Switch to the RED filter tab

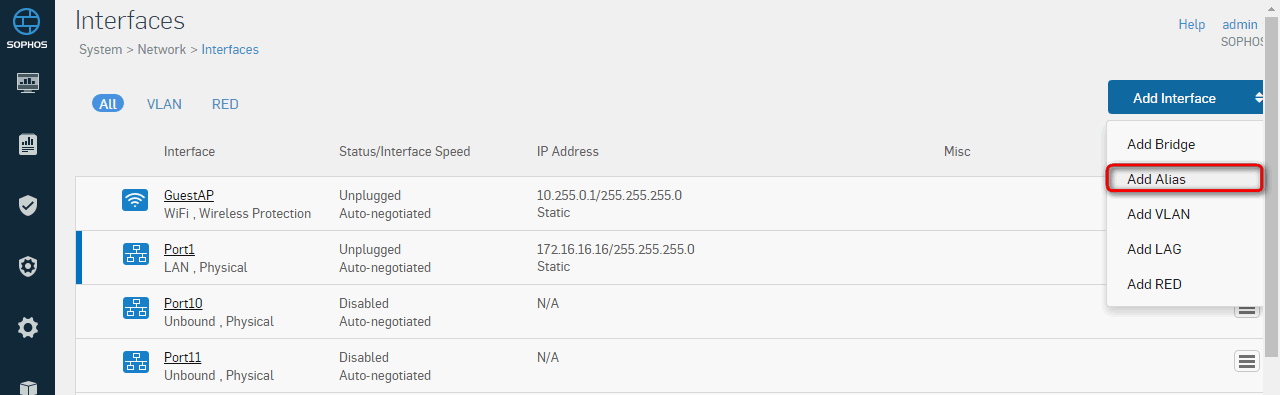(225, 104)
